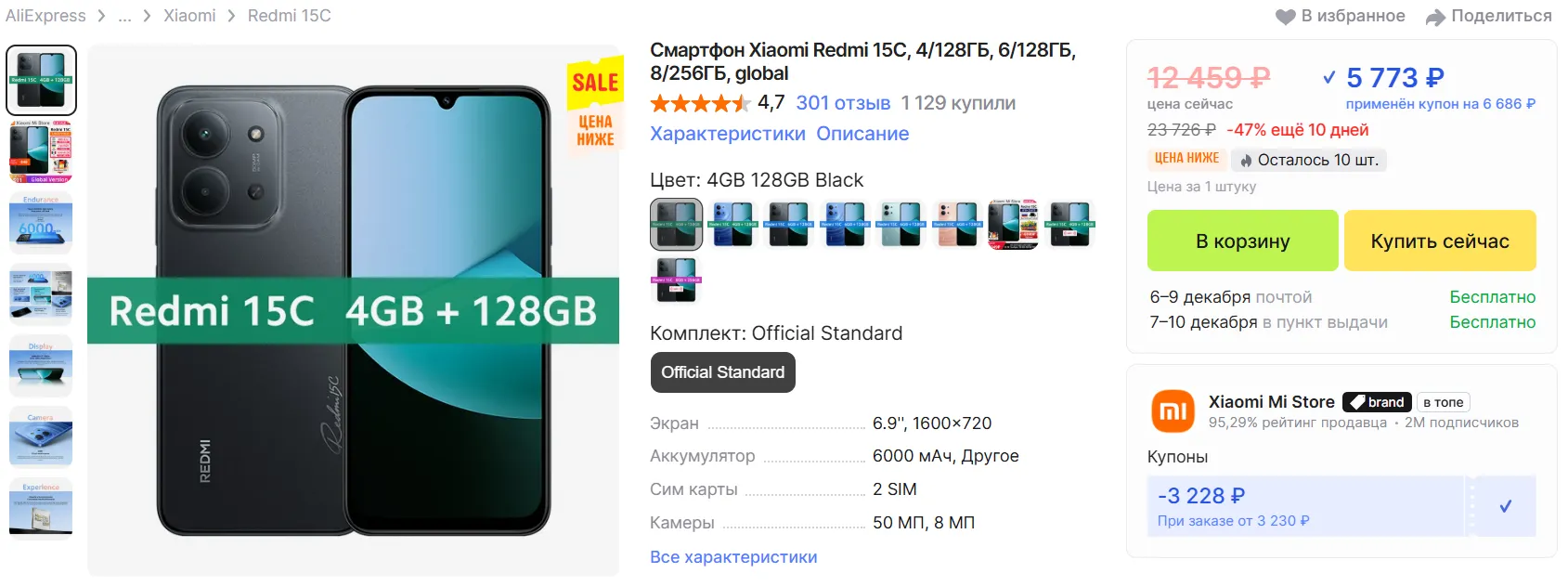Click the share arrow icon
The height and width of the screenshot is (586, 1568).
[x=1436, y=17]
